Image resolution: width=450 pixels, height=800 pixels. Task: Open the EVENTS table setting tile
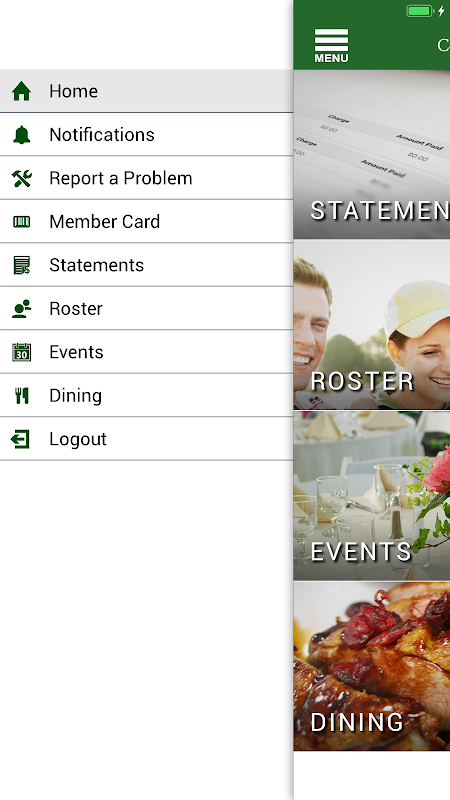pyautogui.click(x=372, y=496)
